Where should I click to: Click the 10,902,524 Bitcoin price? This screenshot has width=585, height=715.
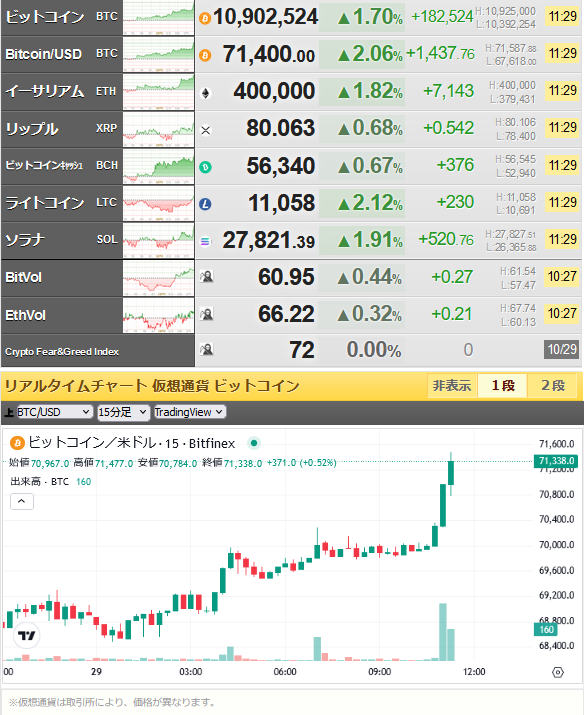265,17
